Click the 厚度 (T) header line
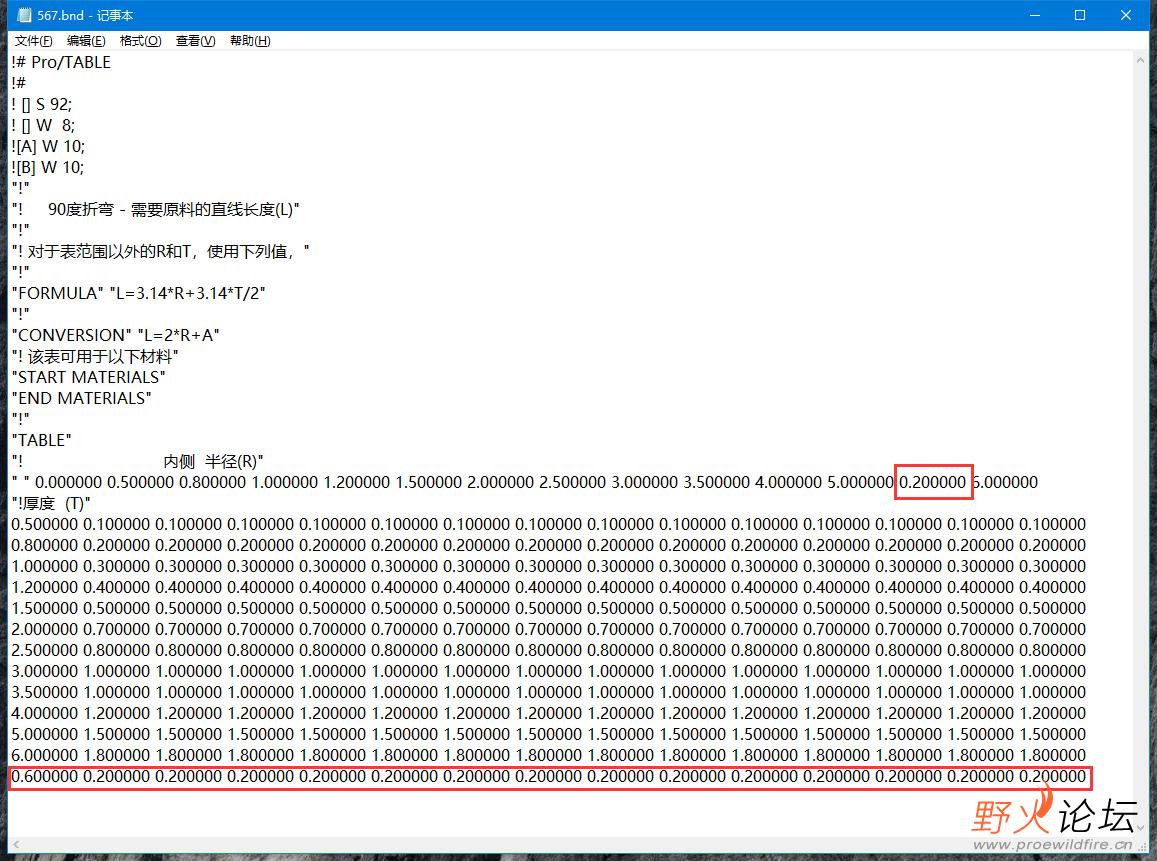 click(x=51, y=503)
